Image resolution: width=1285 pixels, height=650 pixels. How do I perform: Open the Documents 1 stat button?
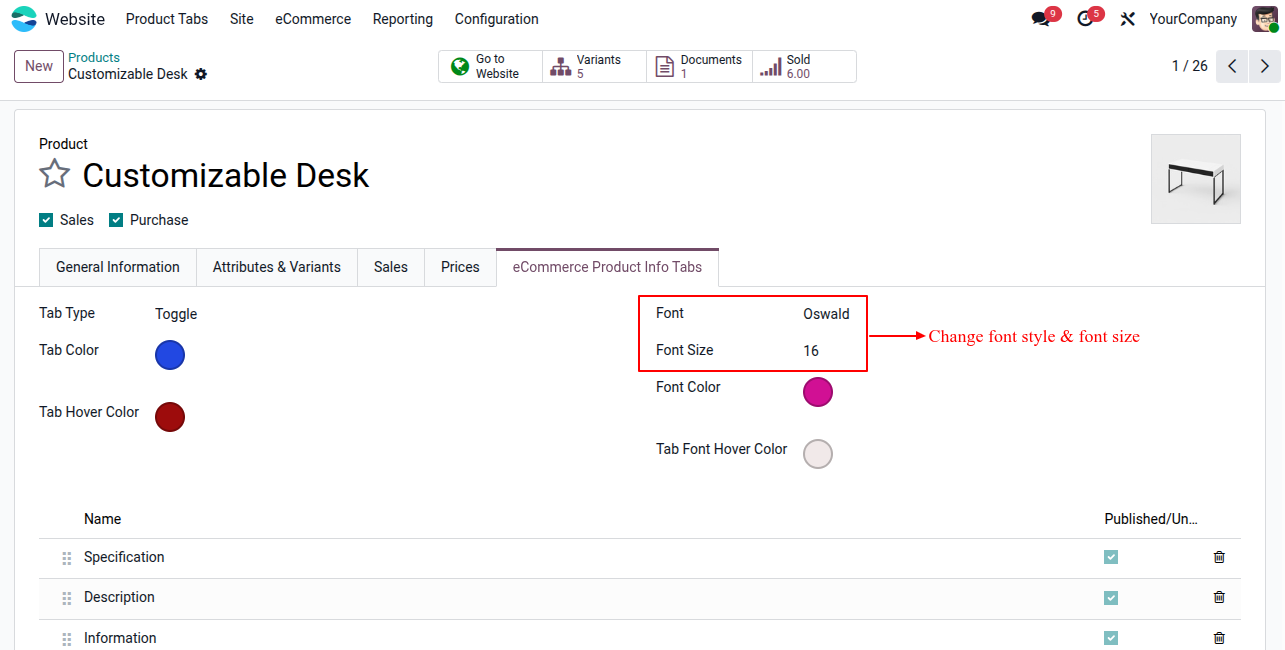point(699,66)
